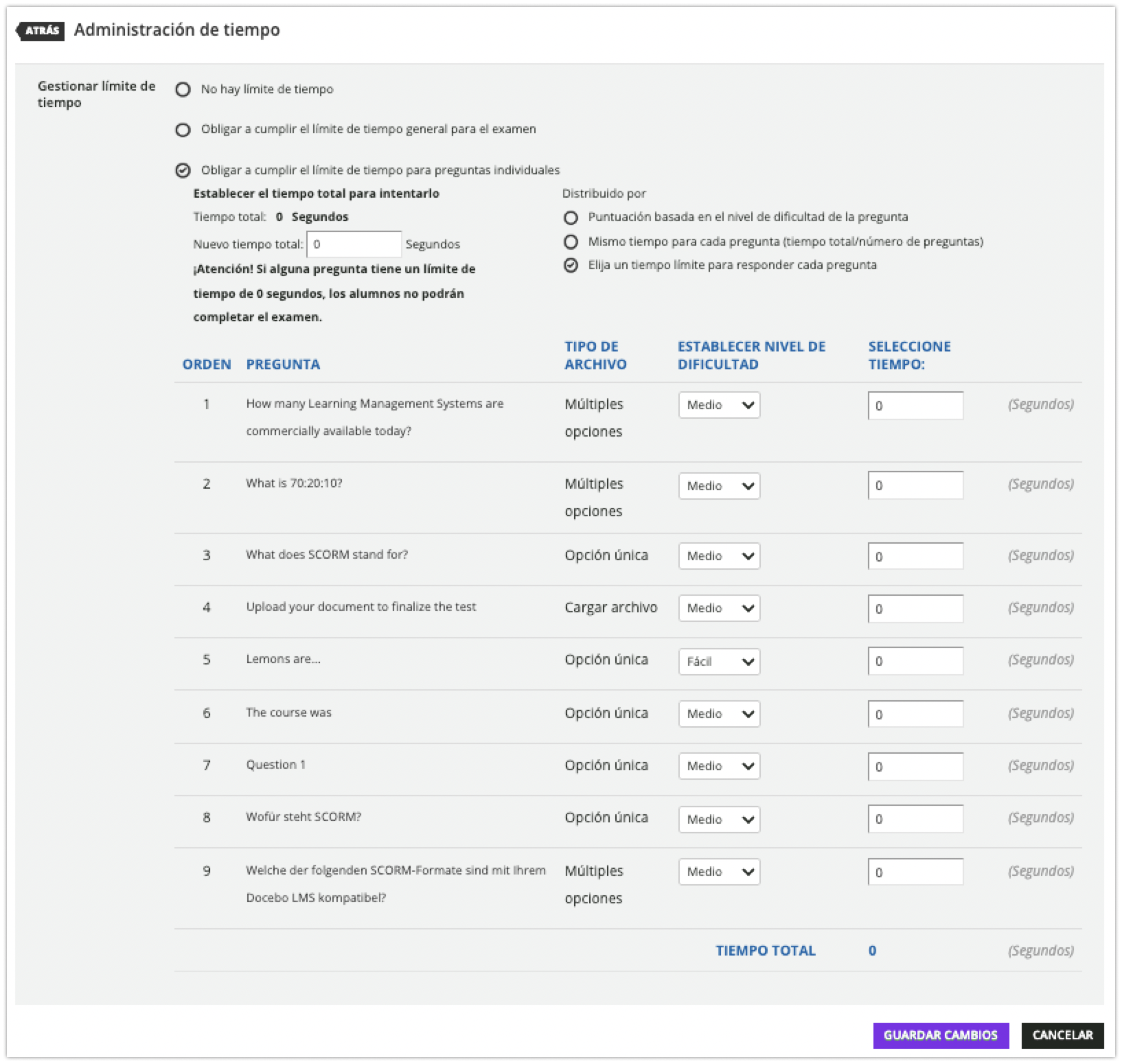Click time field for 'The course was'
This screenshot has width=1122, height=1064.
pos(915,715)
